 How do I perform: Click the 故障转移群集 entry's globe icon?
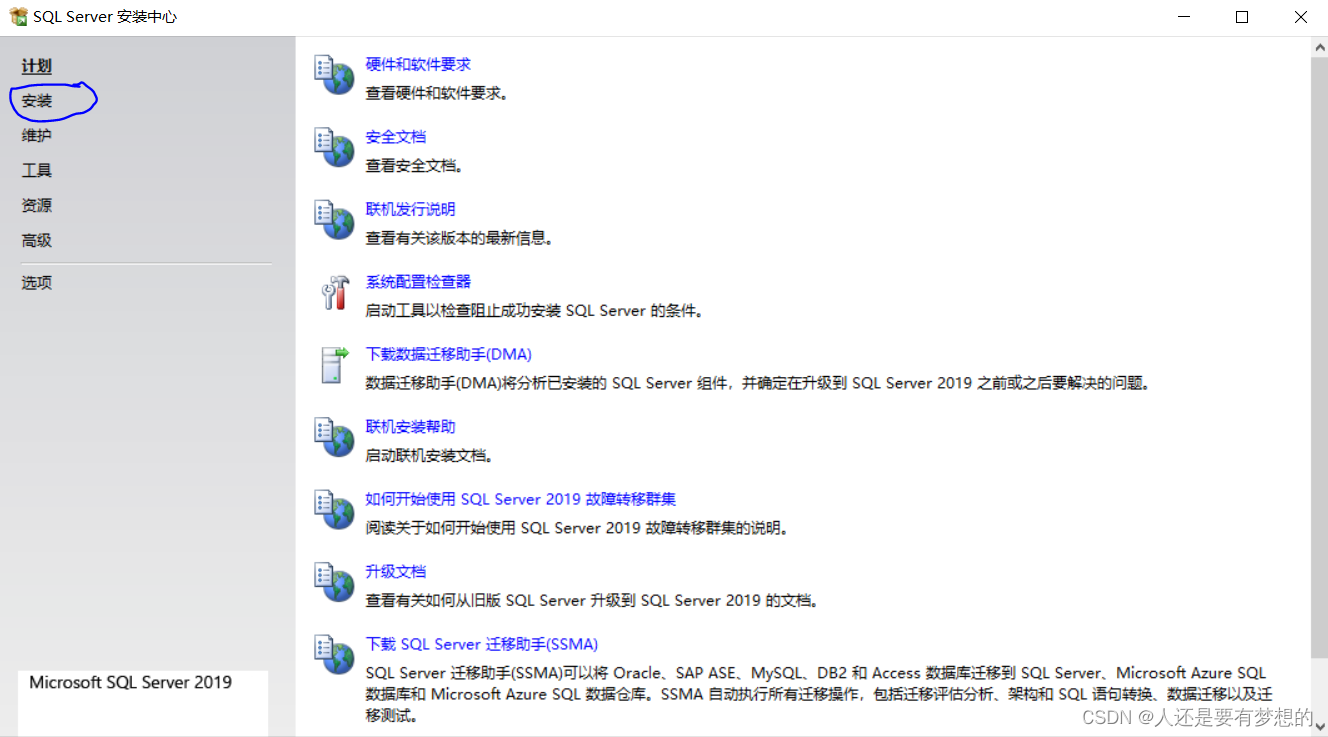[333, 510]
